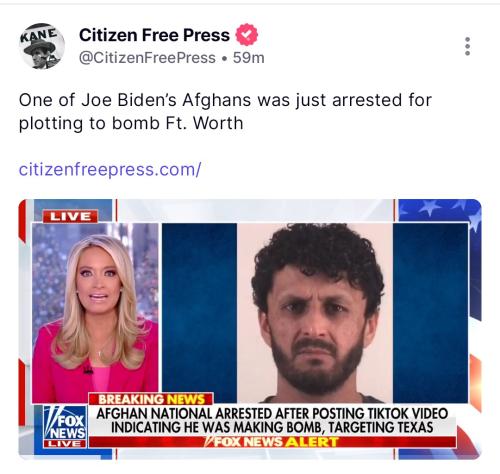
Task: Click the 59m post timestamp
Action: point(249,58)
